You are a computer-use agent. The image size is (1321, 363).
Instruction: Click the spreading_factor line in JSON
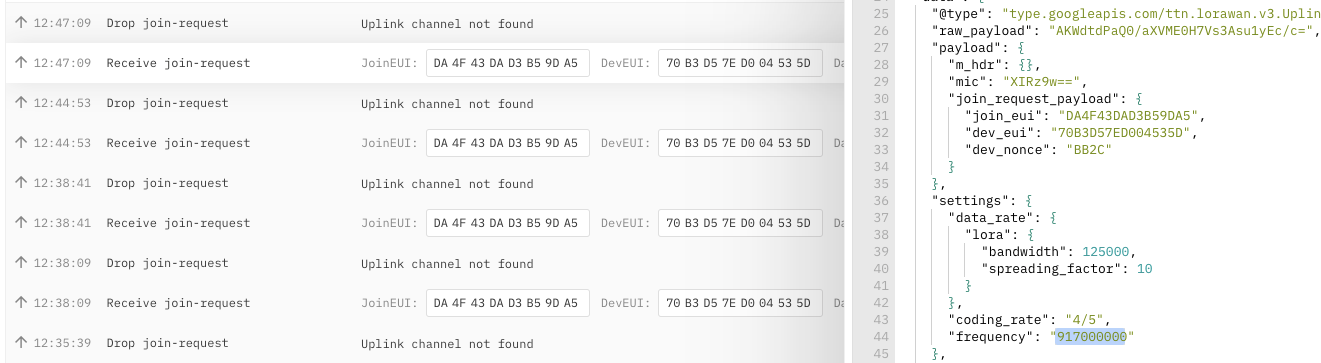point(1064,268)
